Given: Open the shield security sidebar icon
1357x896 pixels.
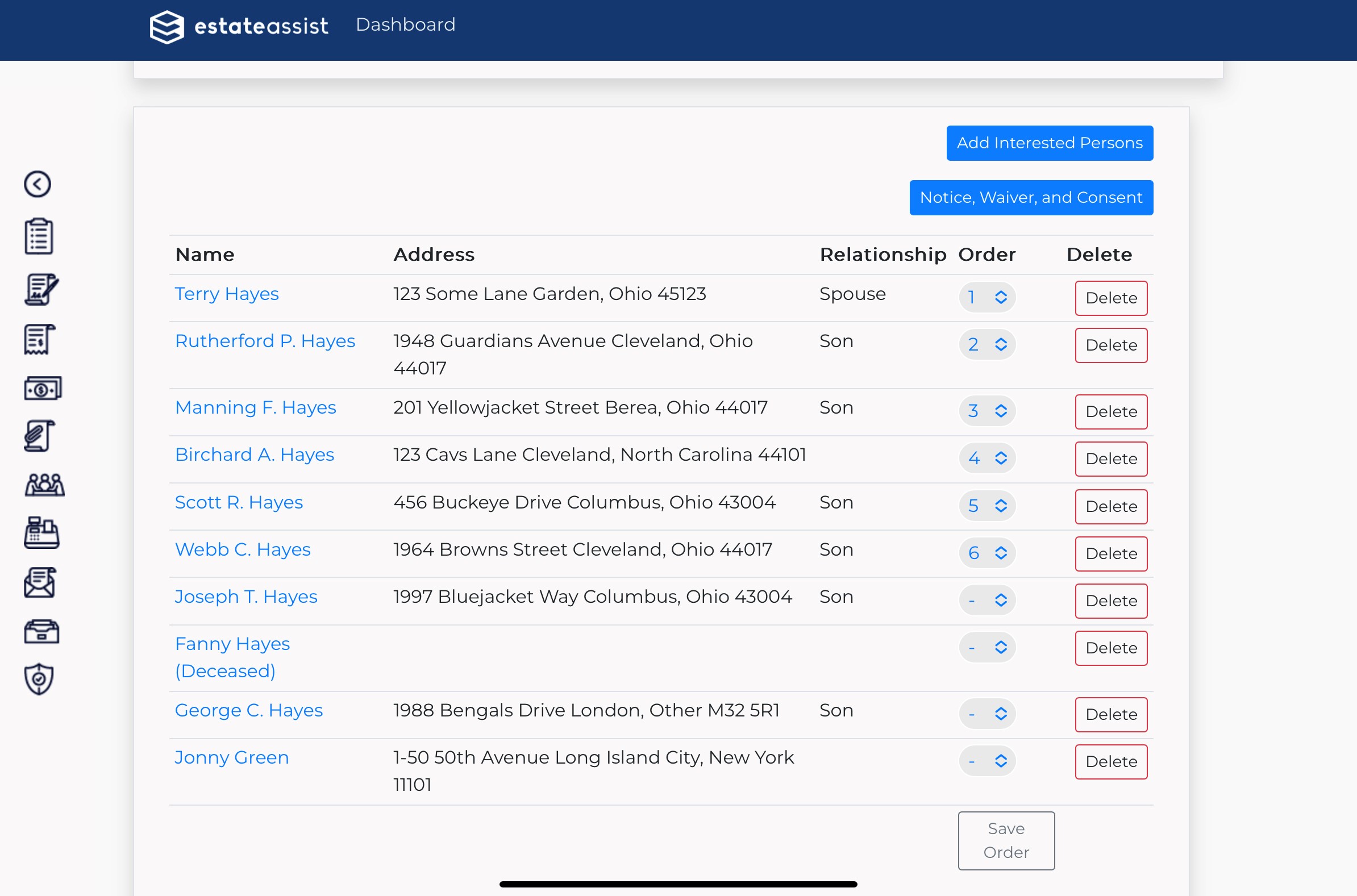Looking at the screenshot, I should (x=39, y=679).
